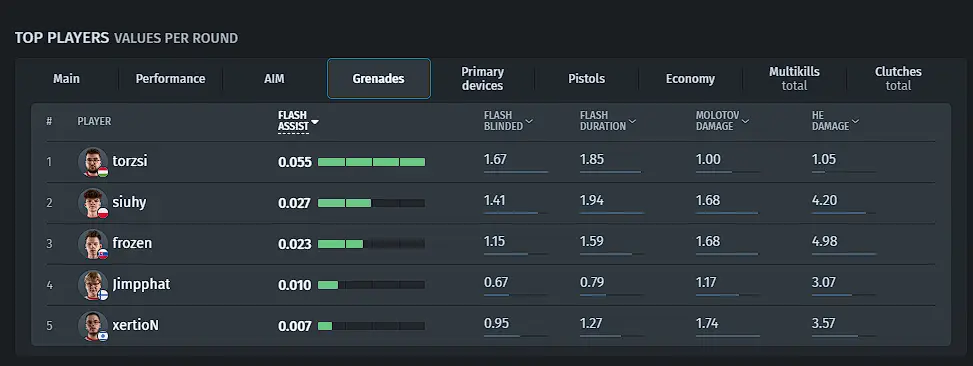Image resolution: width=973 pixels, height=366 pixels.
Task: Switch to the Pistols tab
Action: tap(586, 79)
